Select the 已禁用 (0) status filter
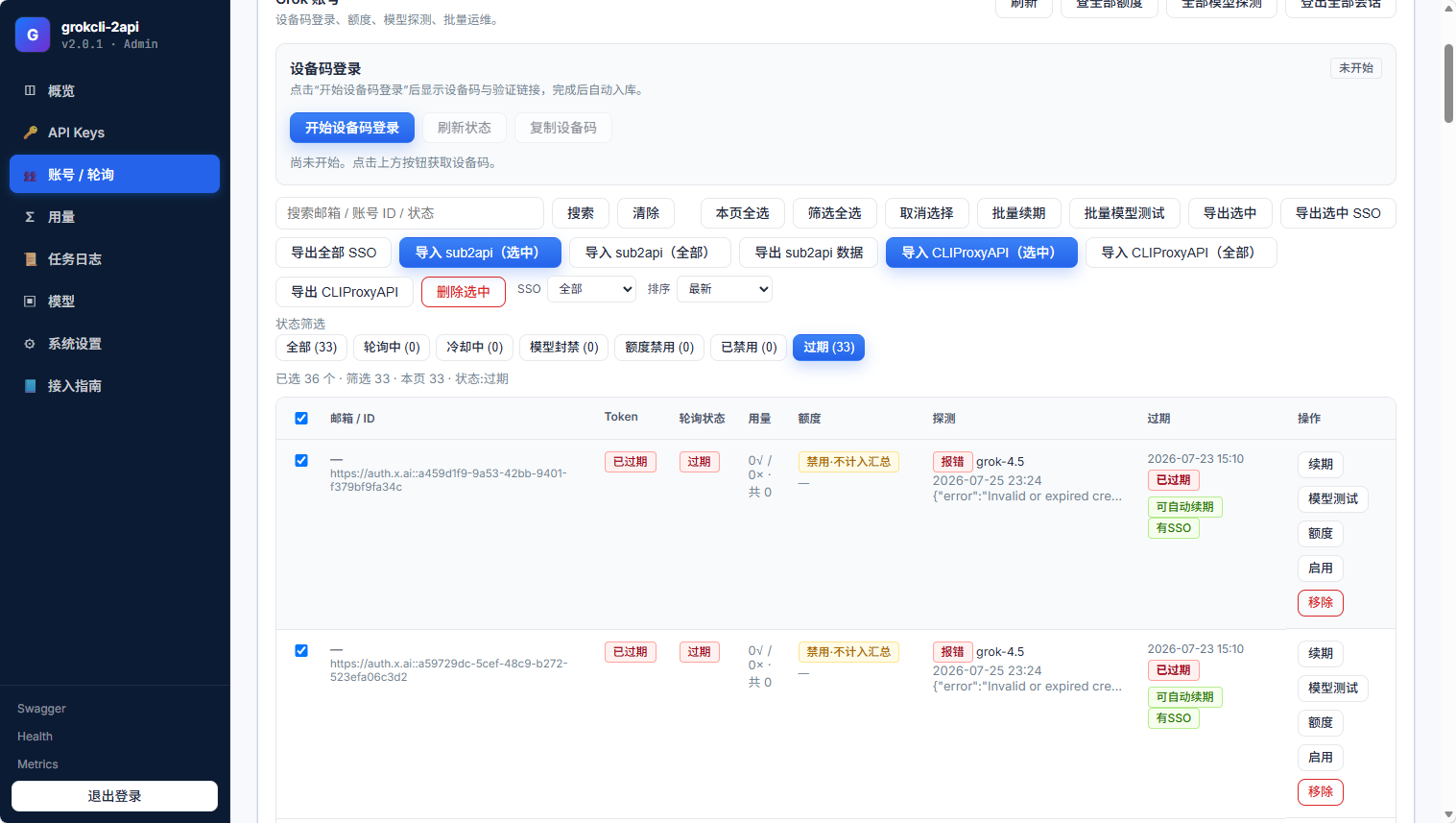The height and width of the screenshot is (823, 1456). (749, 347)
